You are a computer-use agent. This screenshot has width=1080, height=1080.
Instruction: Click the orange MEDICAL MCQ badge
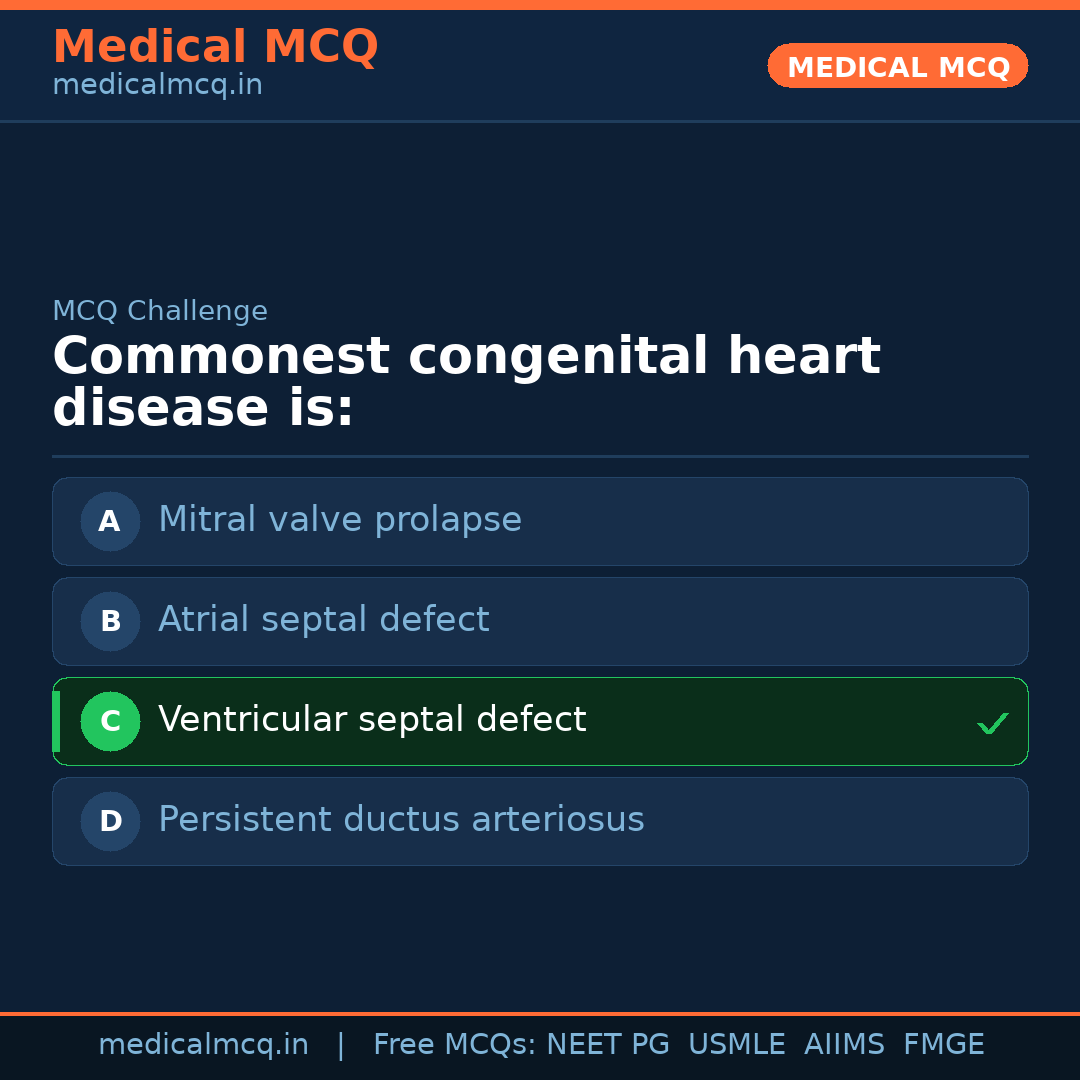coord(897,67)
